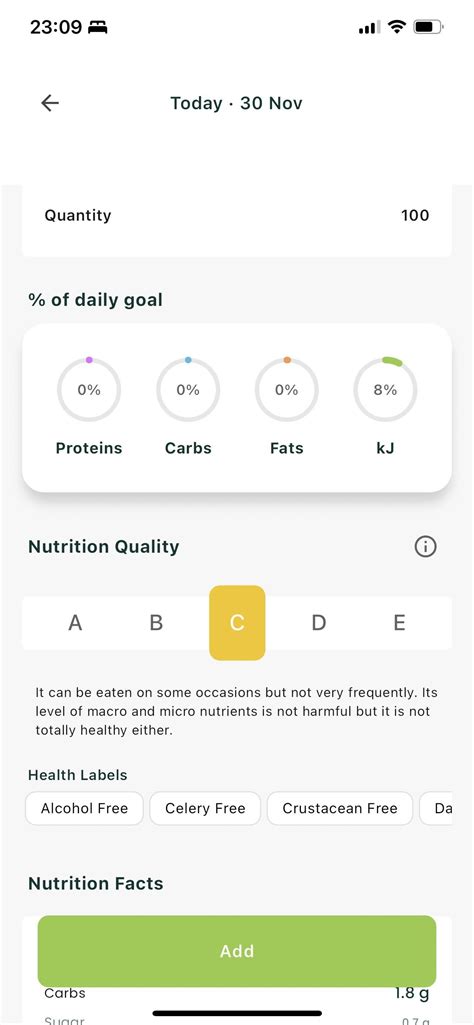The height and width of the screenshot is (1025, 474).
Task: Select highlighted yellow grade C
Action: pos(237,623)
